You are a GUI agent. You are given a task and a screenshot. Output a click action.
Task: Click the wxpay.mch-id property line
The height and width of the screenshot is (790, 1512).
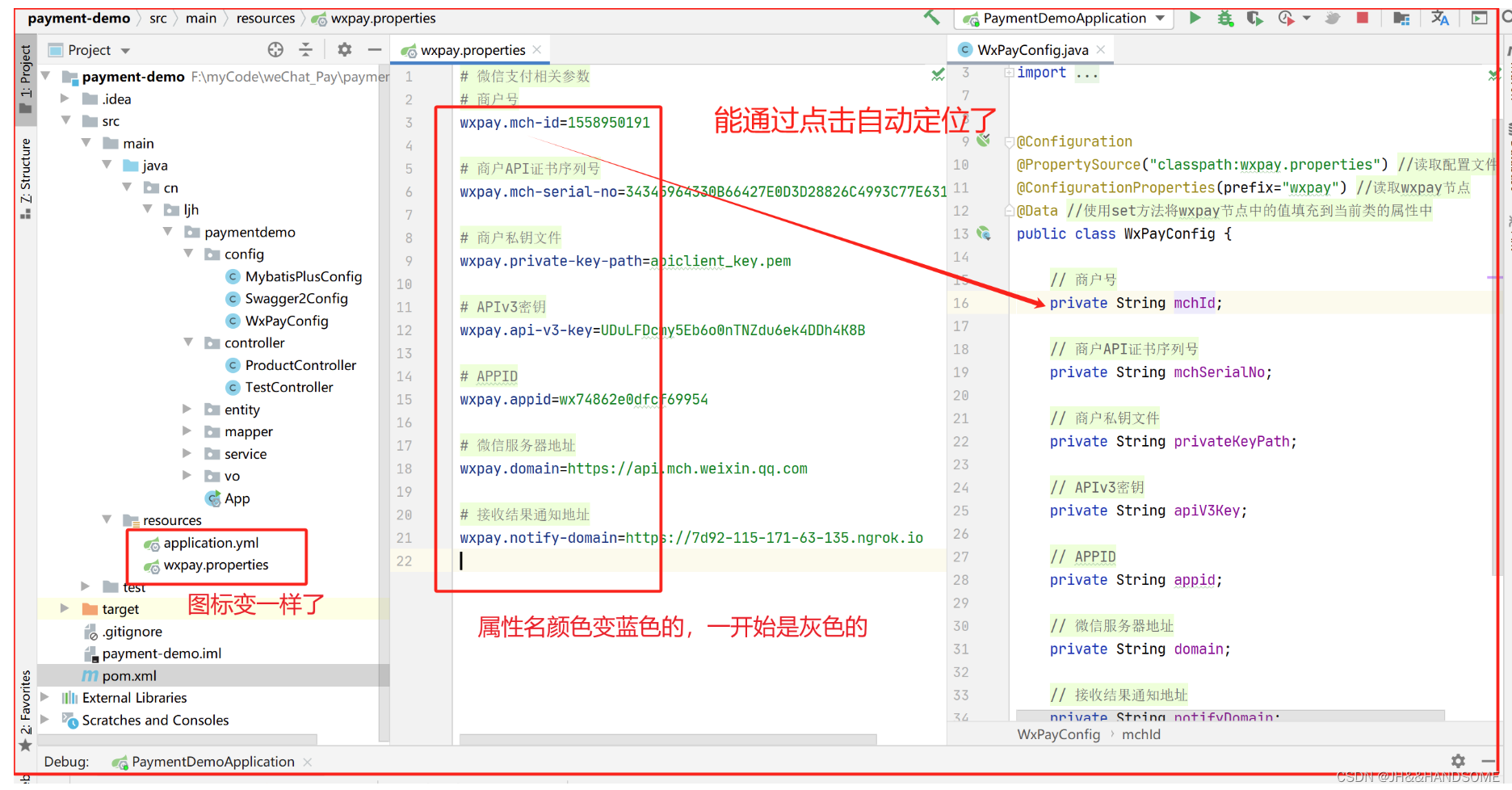click(555, 123)
